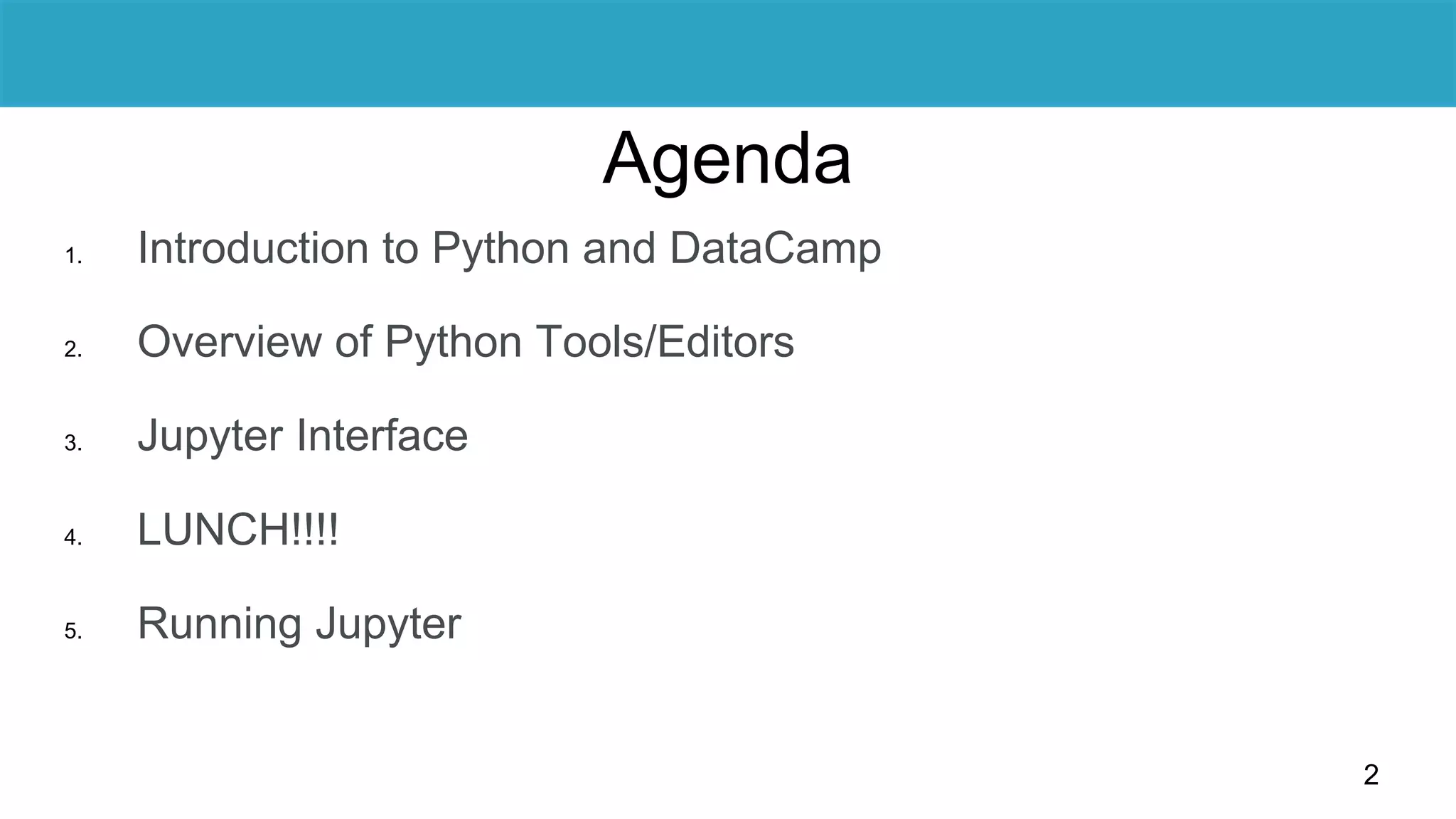Click list number 3. beside Jupyter Interface

[x=73, y=444]
